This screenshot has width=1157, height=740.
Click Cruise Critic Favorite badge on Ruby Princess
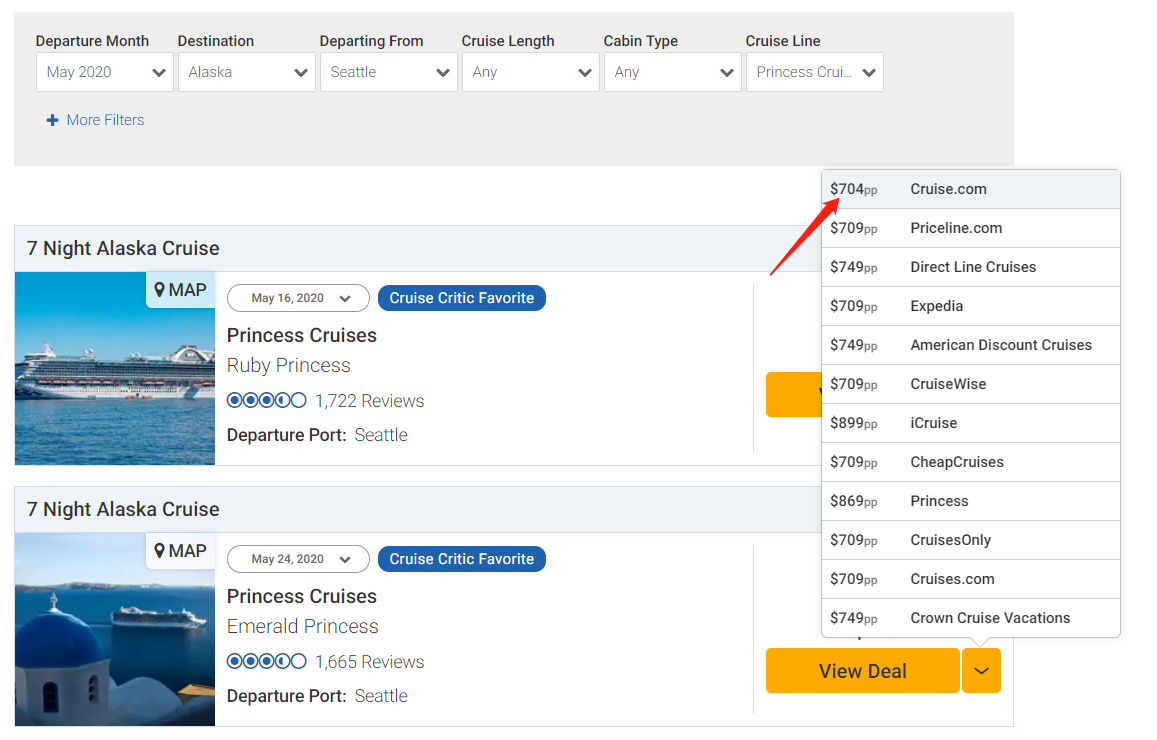462,298
